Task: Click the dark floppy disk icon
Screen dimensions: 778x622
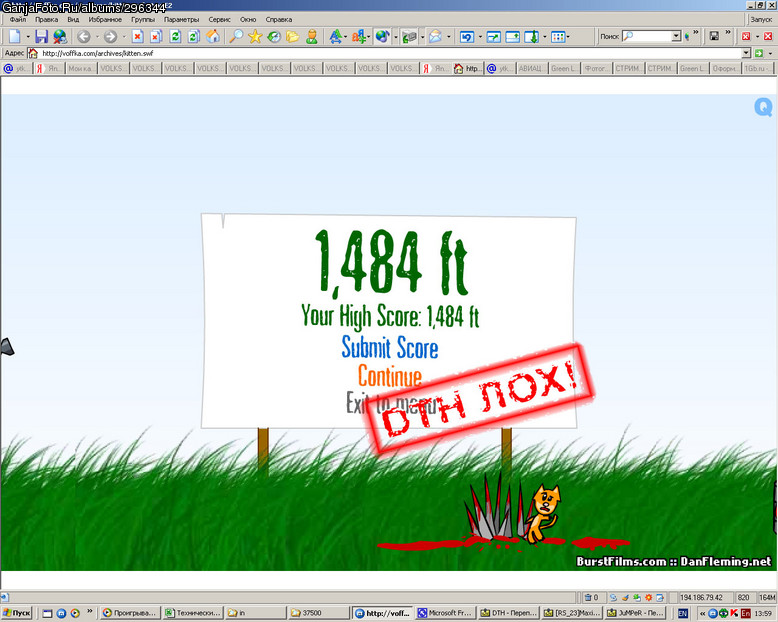Action: [714, 36]
